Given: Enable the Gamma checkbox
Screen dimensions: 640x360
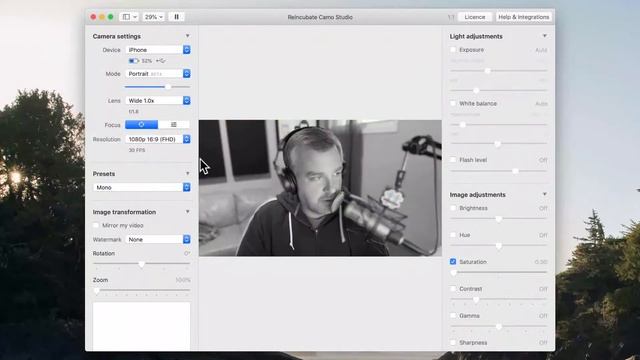Looking at the screenshot, I should click(453, 316).
